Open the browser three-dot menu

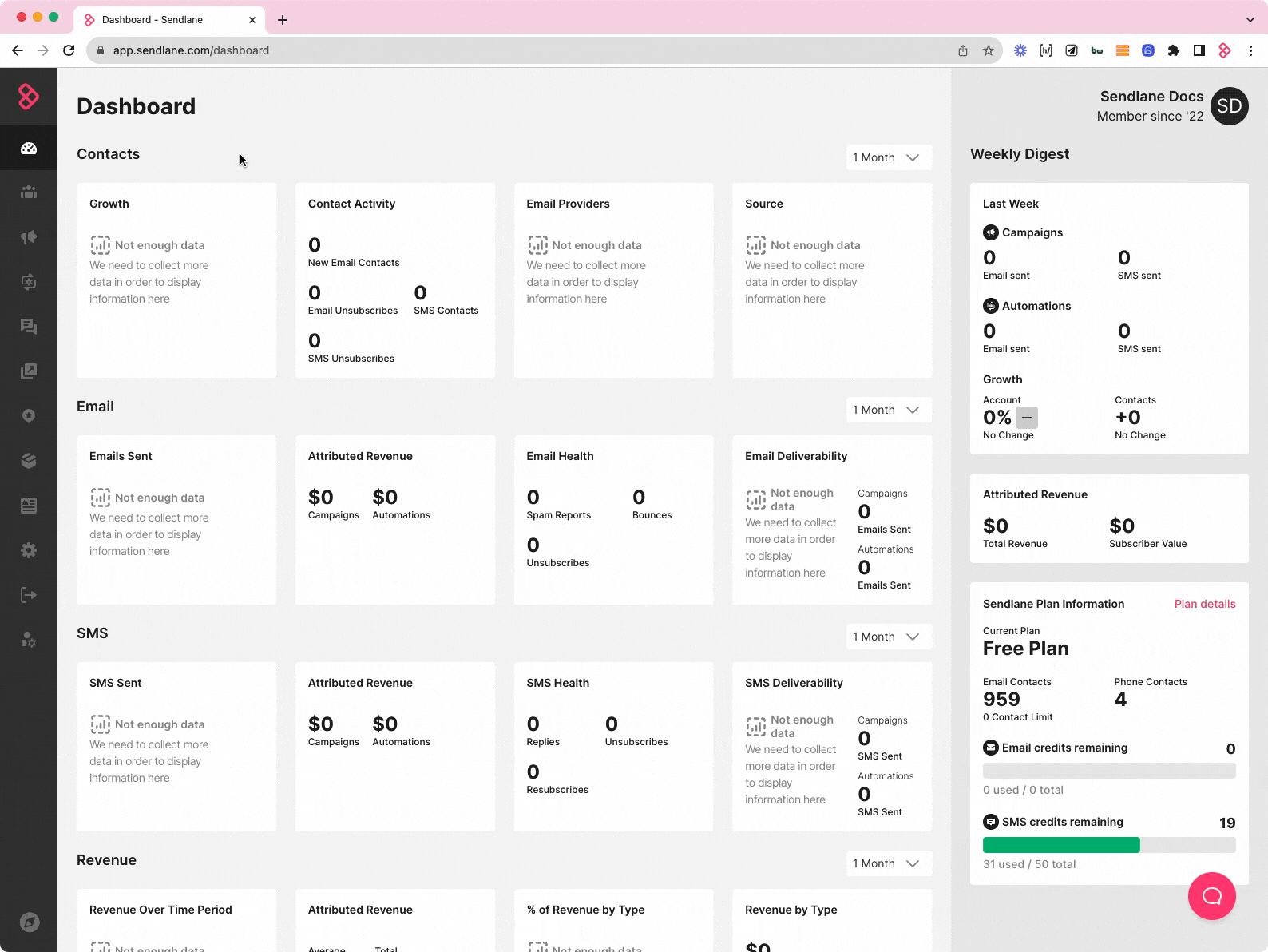click(1250, 50)
